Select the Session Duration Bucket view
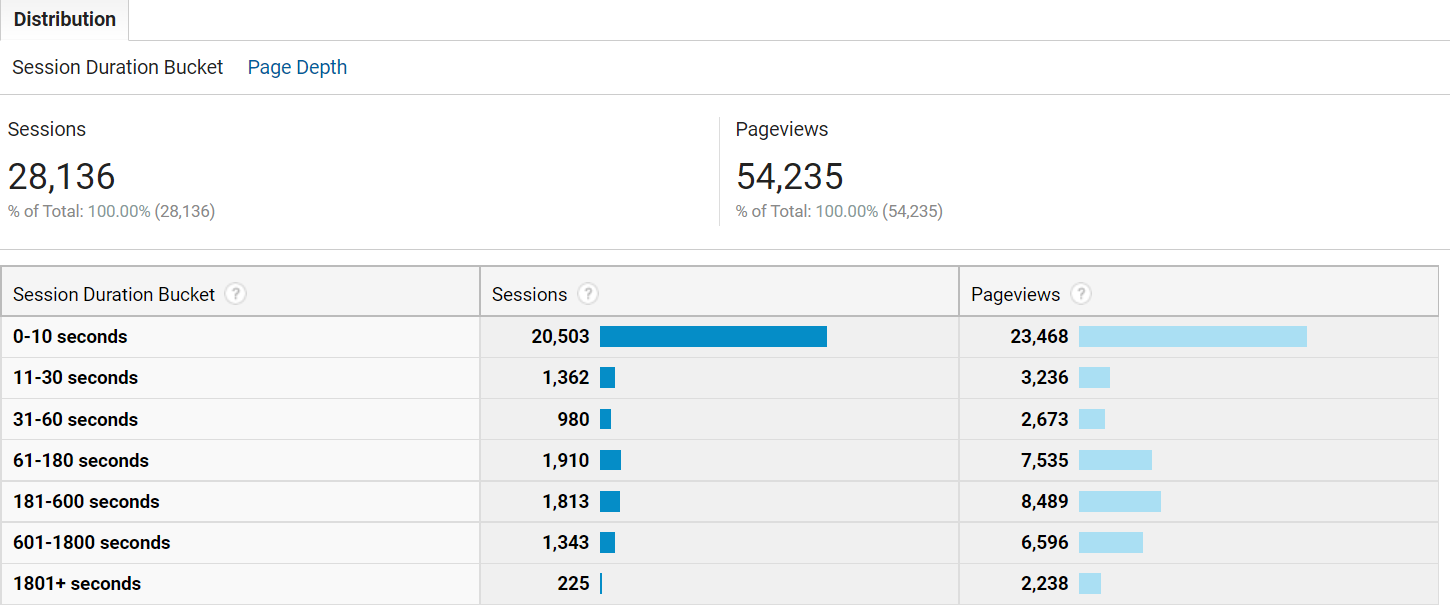Screen dimensions: 1450x607 coord(118,67)
